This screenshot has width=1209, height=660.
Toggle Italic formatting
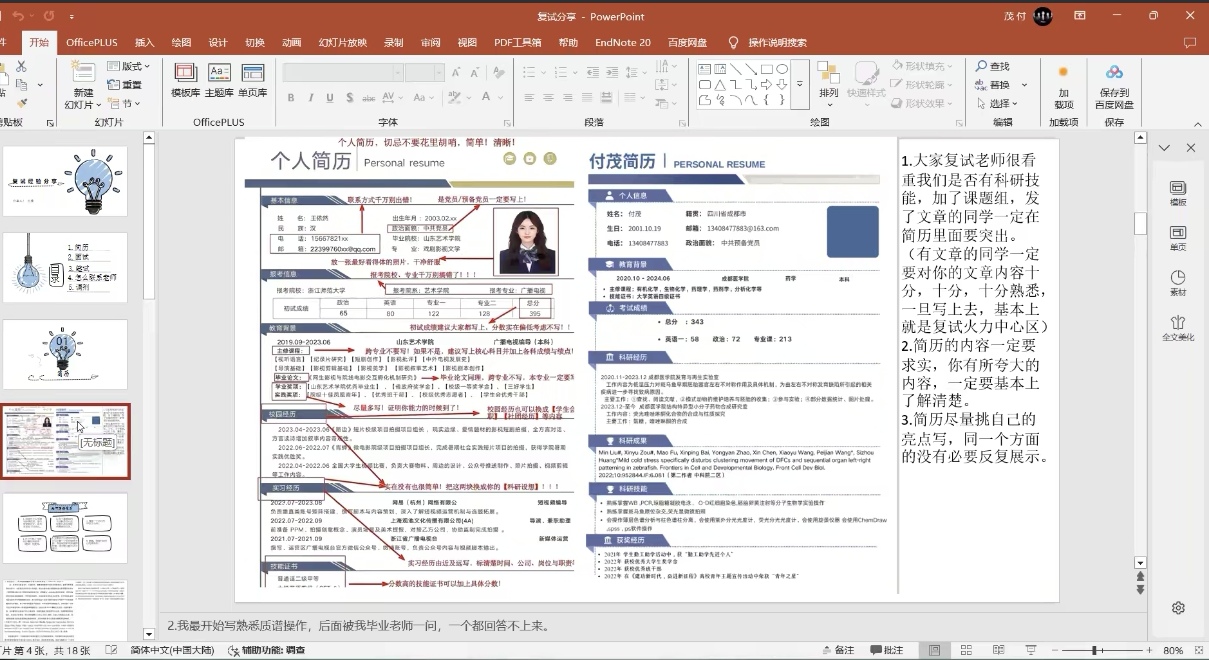pyautogui.click(x=309, y=98)
